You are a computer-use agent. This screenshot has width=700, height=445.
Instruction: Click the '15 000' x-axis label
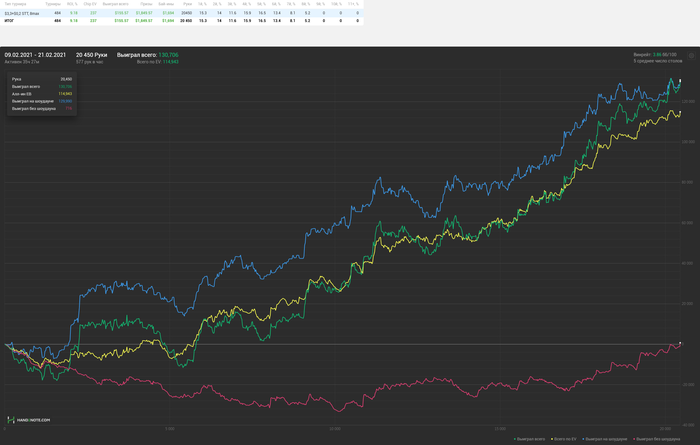tap(500, 428)
